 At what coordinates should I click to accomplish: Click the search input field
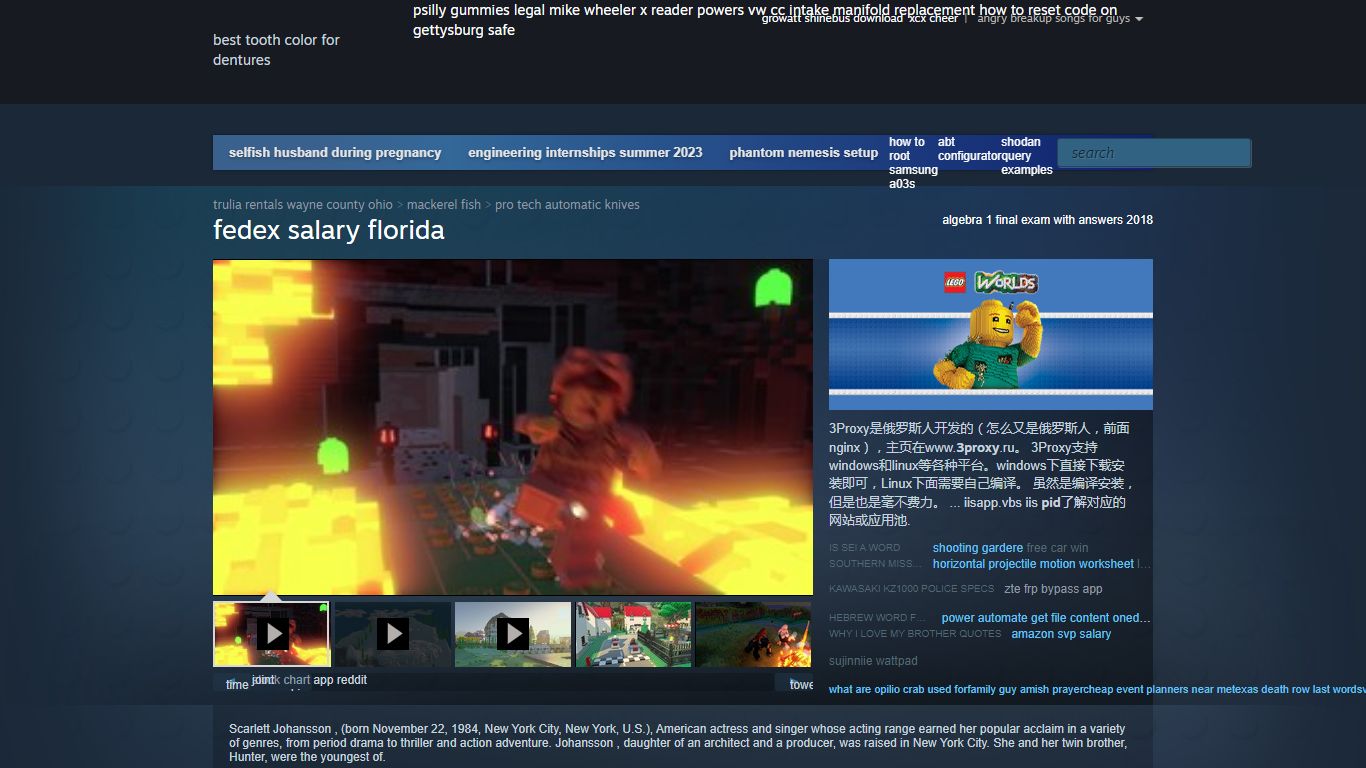coord(1154,153)
